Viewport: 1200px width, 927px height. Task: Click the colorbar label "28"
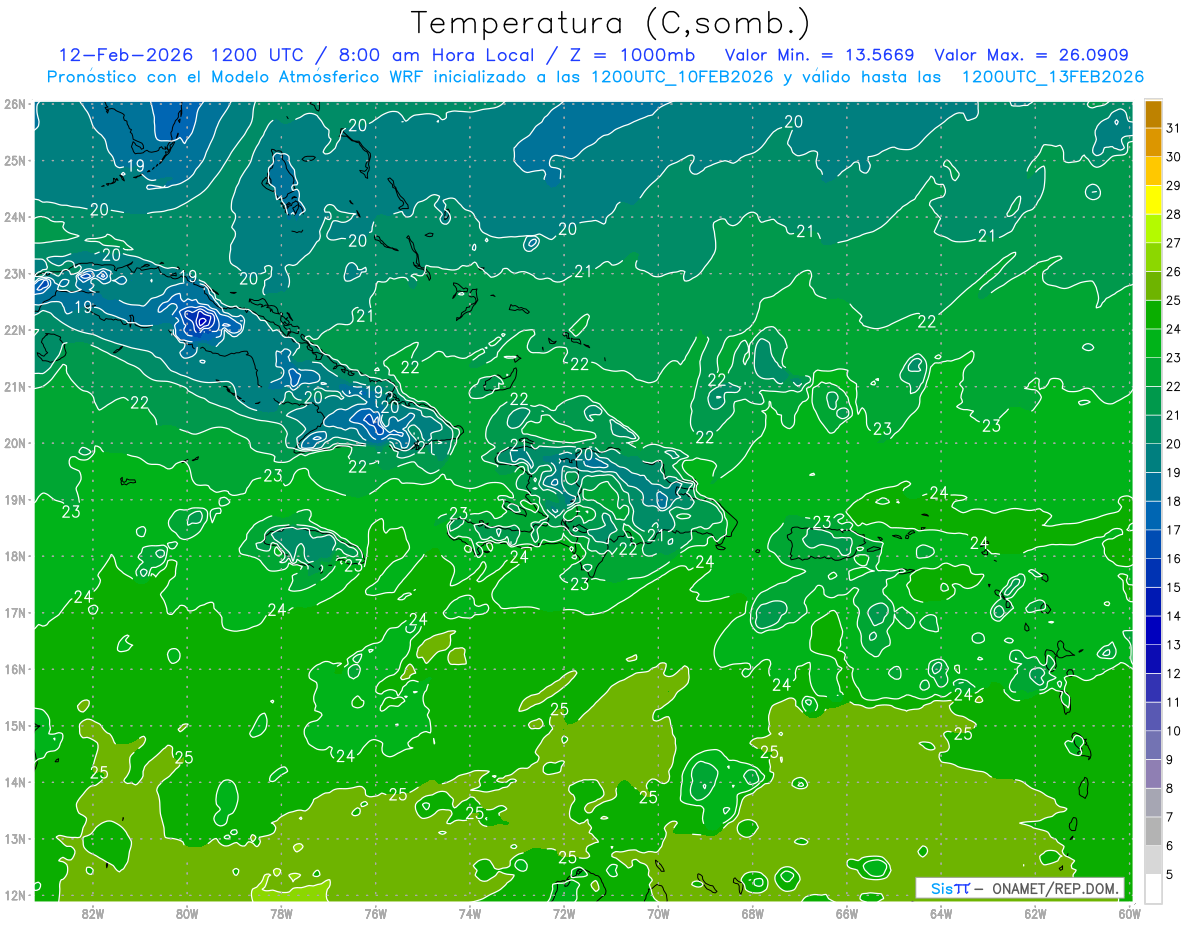tap(1174, 214)
